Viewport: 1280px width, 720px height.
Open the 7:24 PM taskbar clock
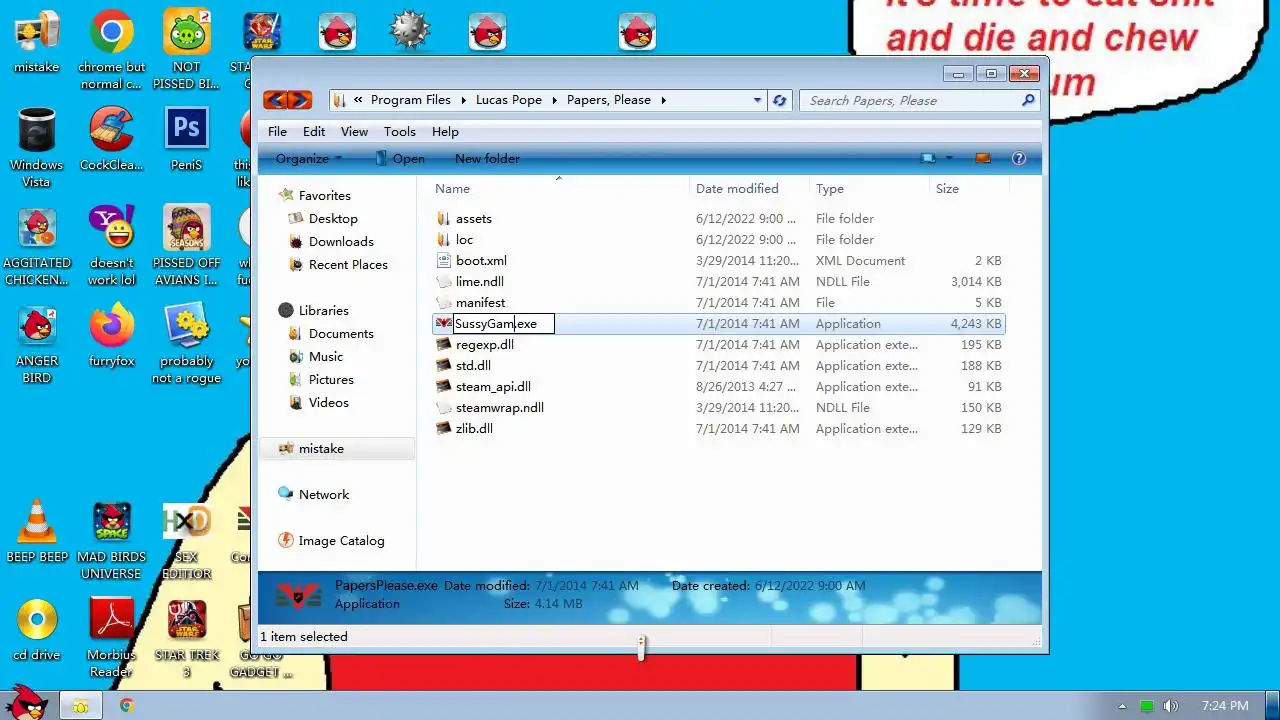[1225, 706]
